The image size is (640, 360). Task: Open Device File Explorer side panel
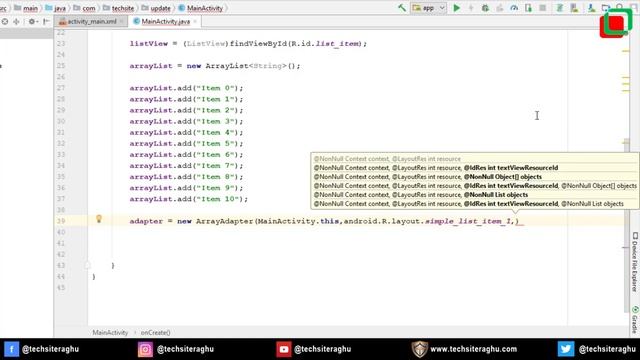(635, 262)
